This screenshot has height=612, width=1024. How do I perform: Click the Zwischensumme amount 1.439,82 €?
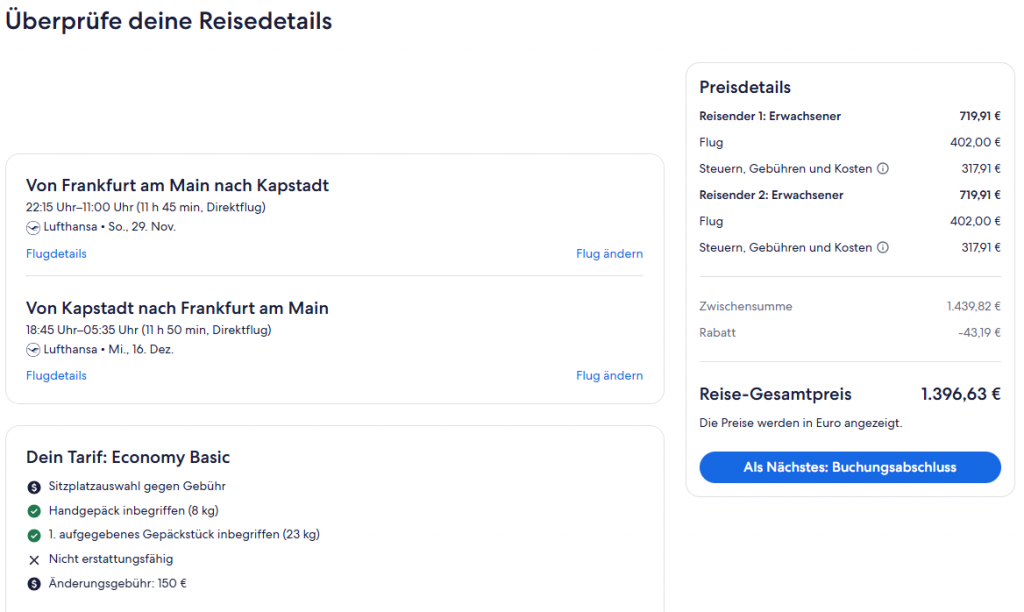coord(973,306)
